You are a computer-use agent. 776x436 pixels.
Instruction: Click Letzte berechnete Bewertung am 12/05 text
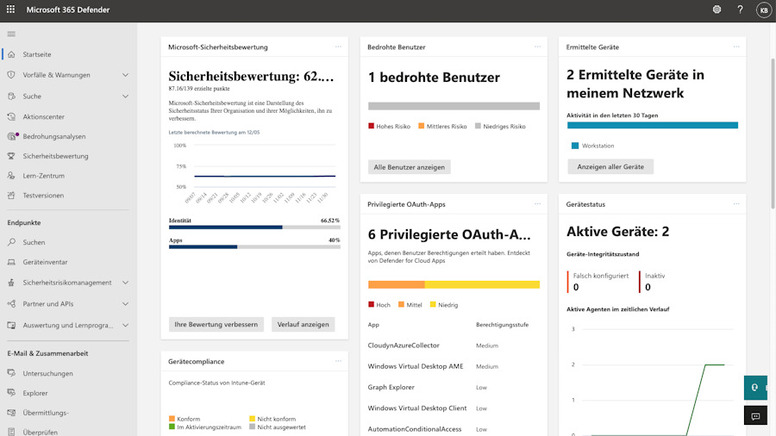[214, 133]
